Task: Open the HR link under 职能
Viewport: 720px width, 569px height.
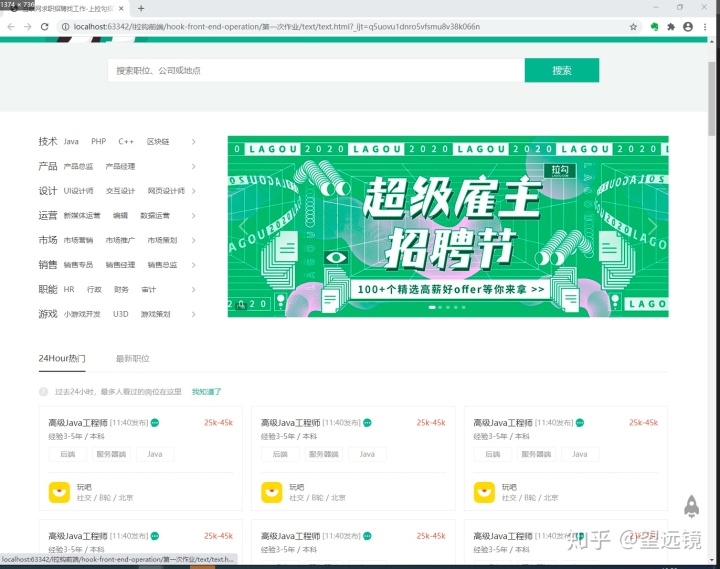Action: 69,289
